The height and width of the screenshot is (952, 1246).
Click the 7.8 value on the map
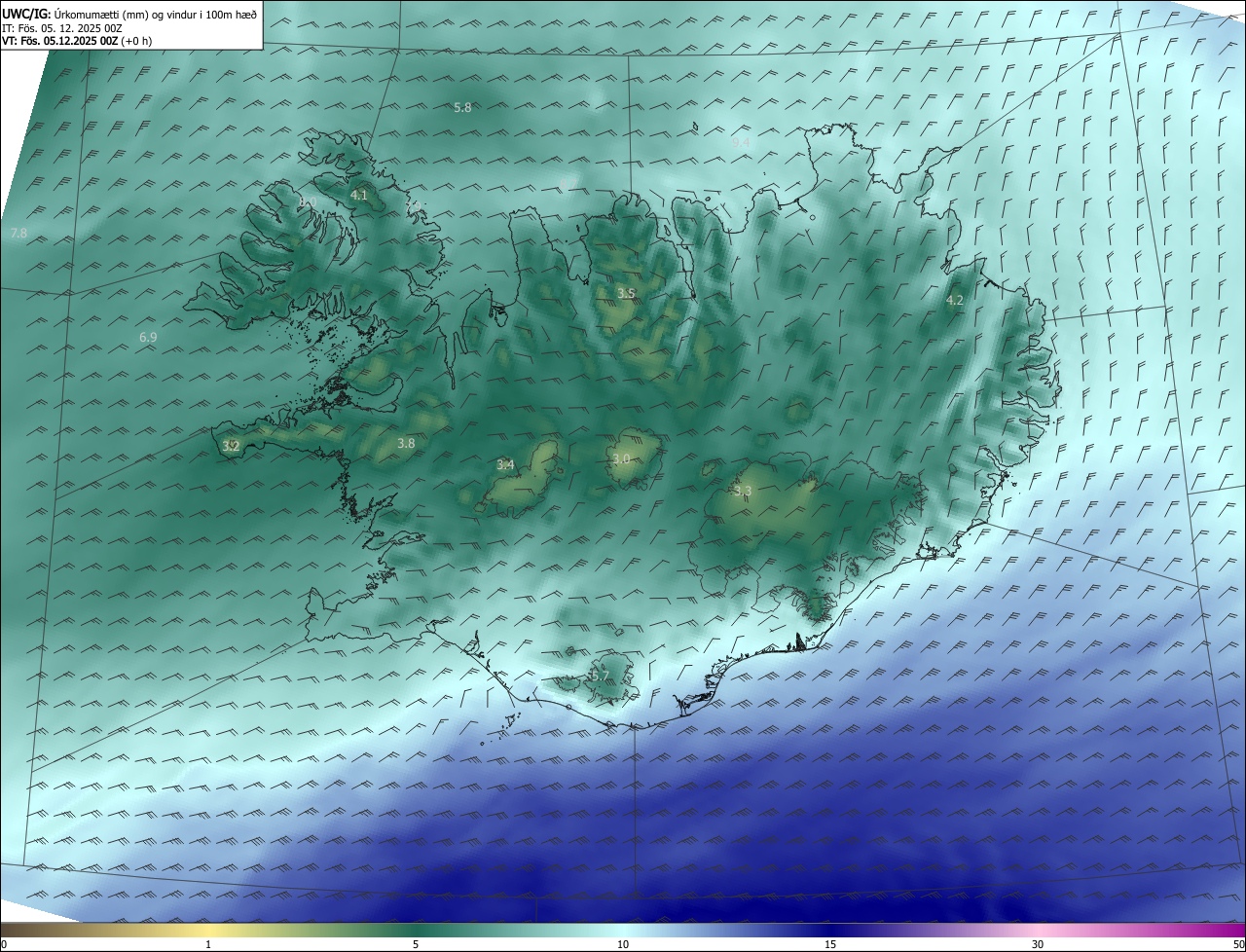(18, 234)
